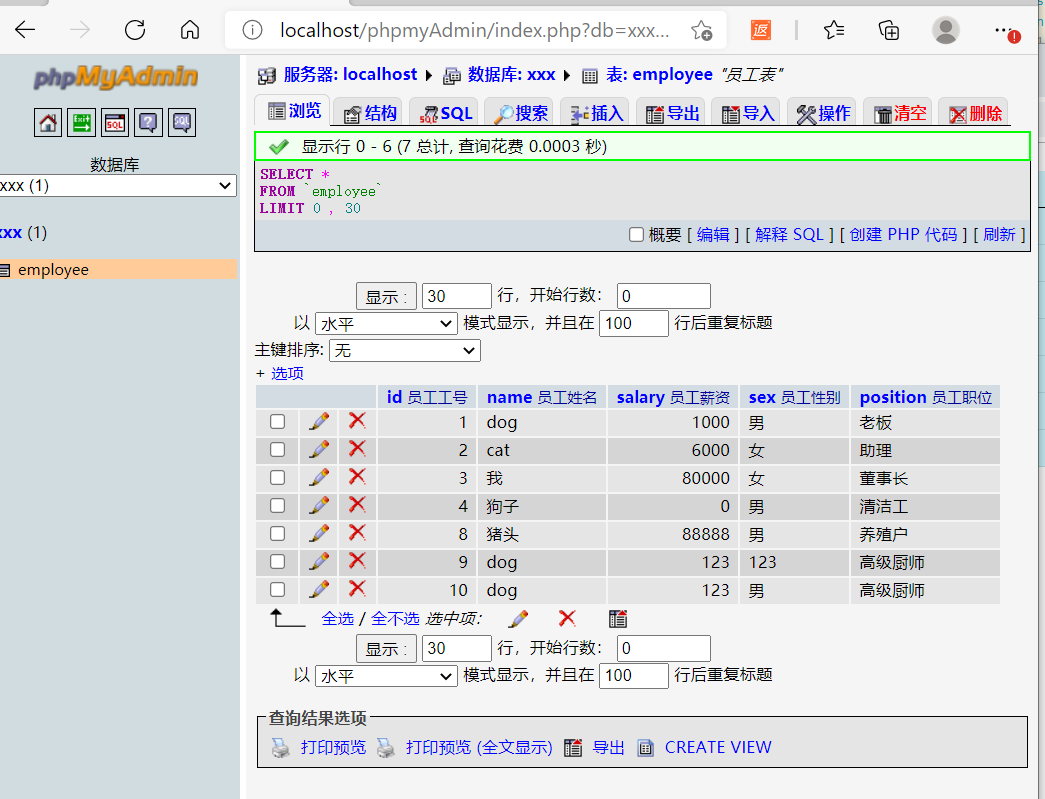Check the checkbox for row id 1

click(x=277, y=421)
